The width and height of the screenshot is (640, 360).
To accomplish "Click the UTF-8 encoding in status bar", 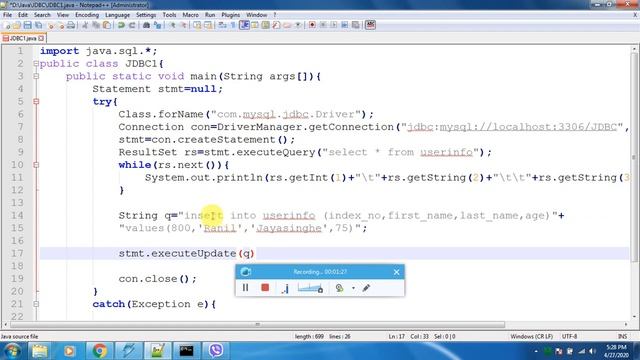I will [x=569, y=337].
